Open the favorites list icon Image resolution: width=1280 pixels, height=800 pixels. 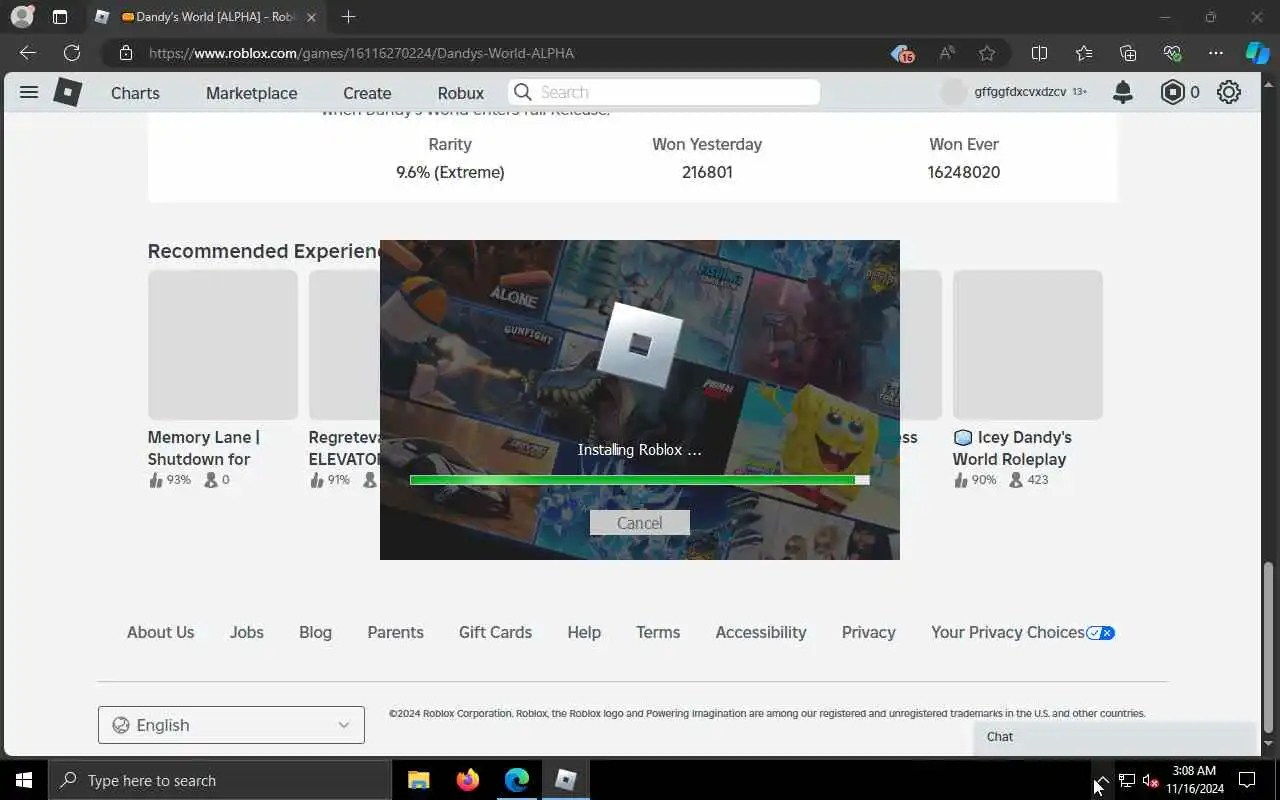(x=1084, y=53)
